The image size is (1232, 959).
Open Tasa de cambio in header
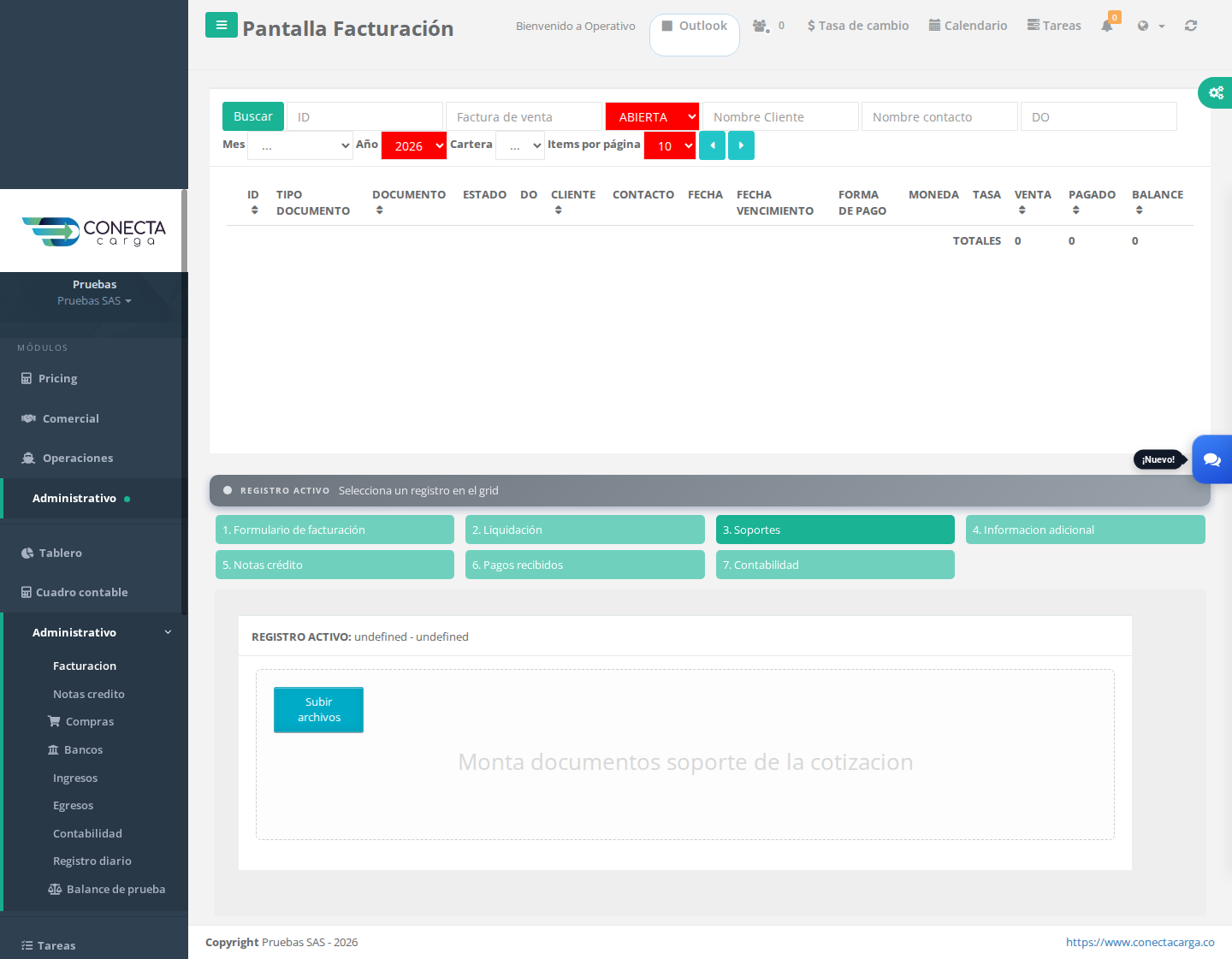[x=858, y=26]
